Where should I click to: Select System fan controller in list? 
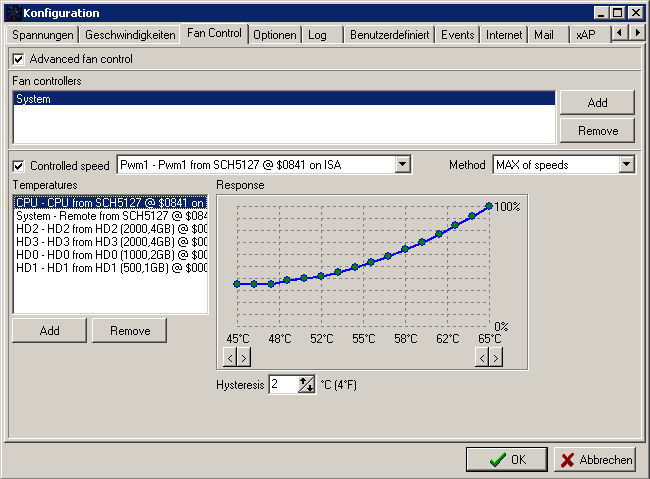click(x=284, y=100)
